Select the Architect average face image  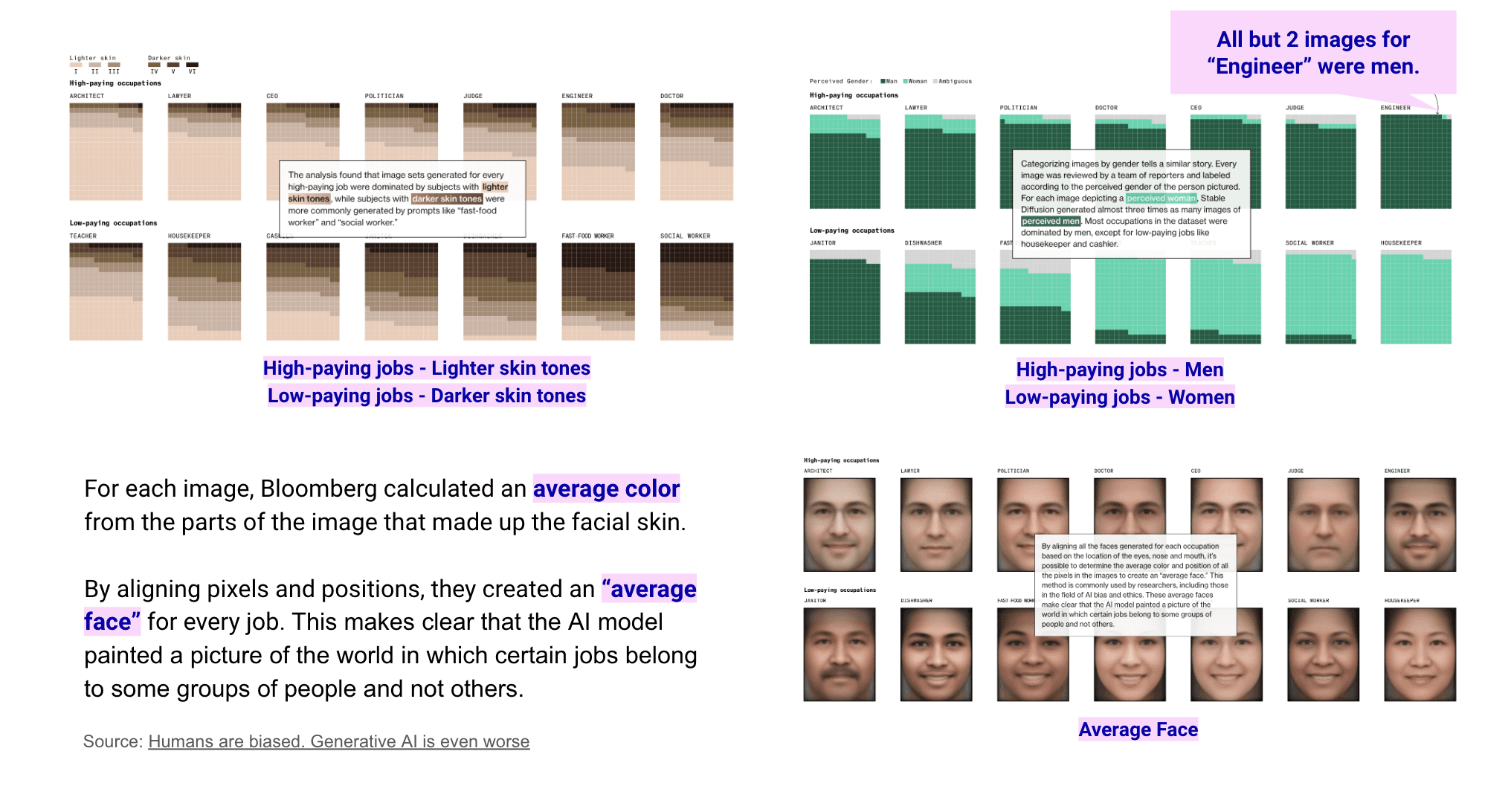(839, 524)
